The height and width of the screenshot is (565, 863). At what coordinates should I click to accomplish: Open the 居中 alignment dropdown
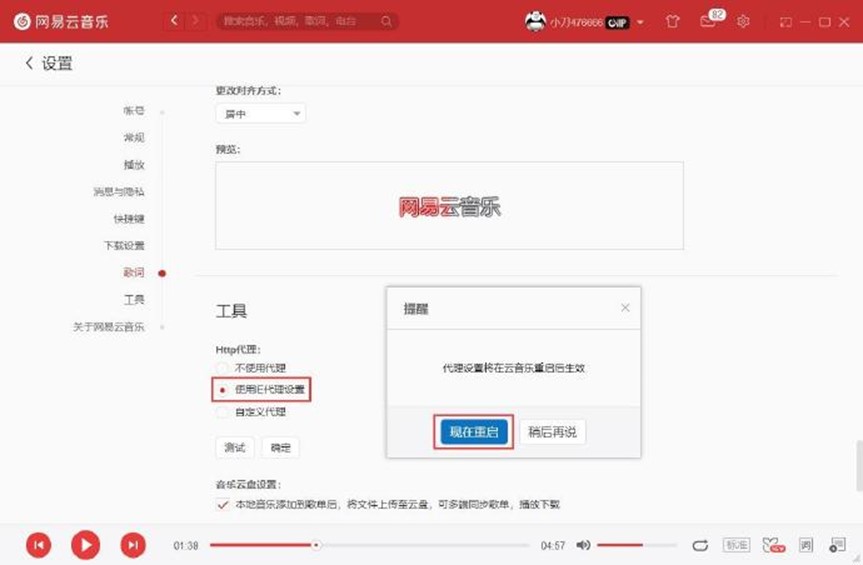[x=261, y=114]
